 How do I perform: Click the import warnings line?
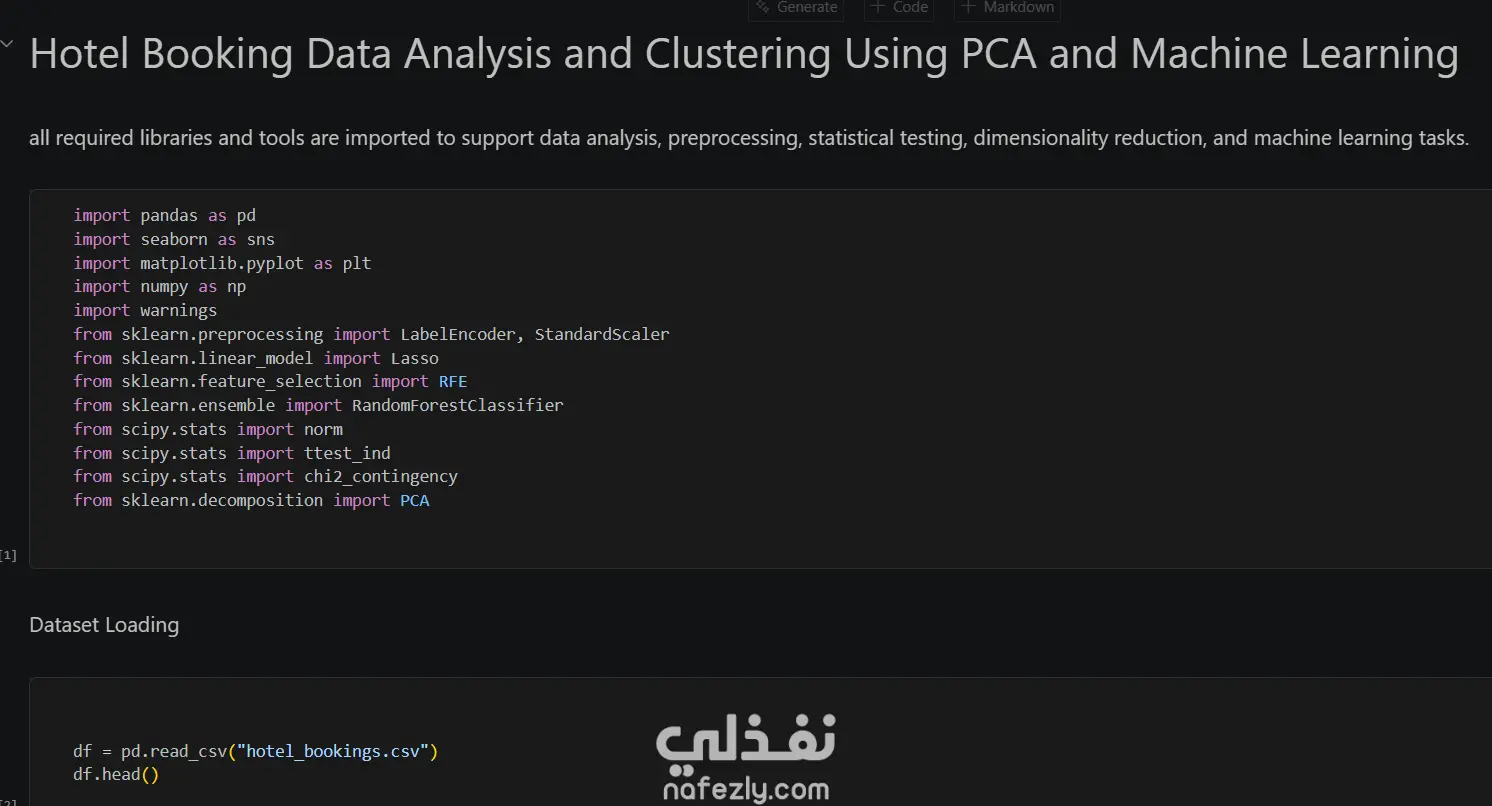click(x=145, y=310)
